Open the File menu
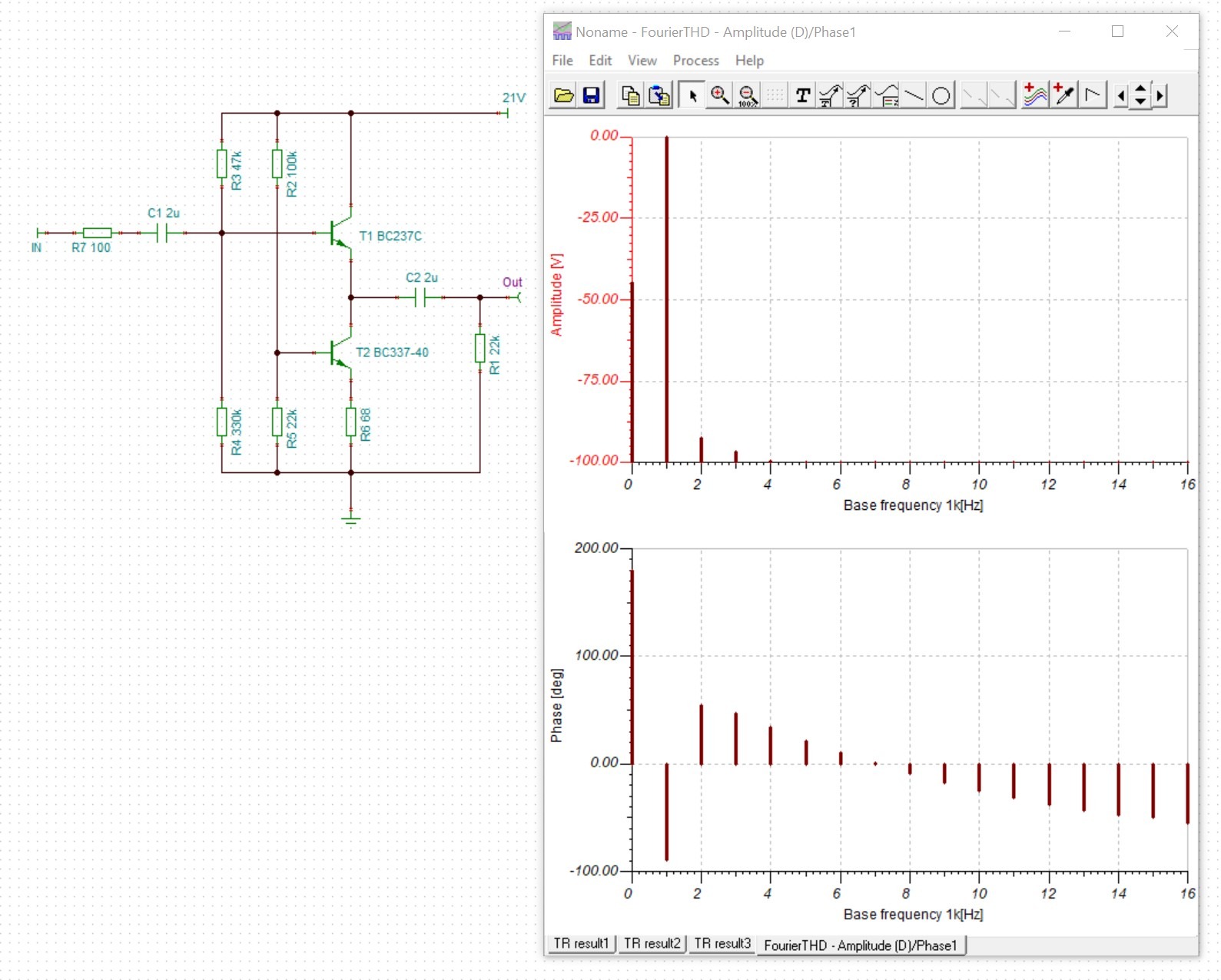The image size is (1221, 980). click(562, 60)
